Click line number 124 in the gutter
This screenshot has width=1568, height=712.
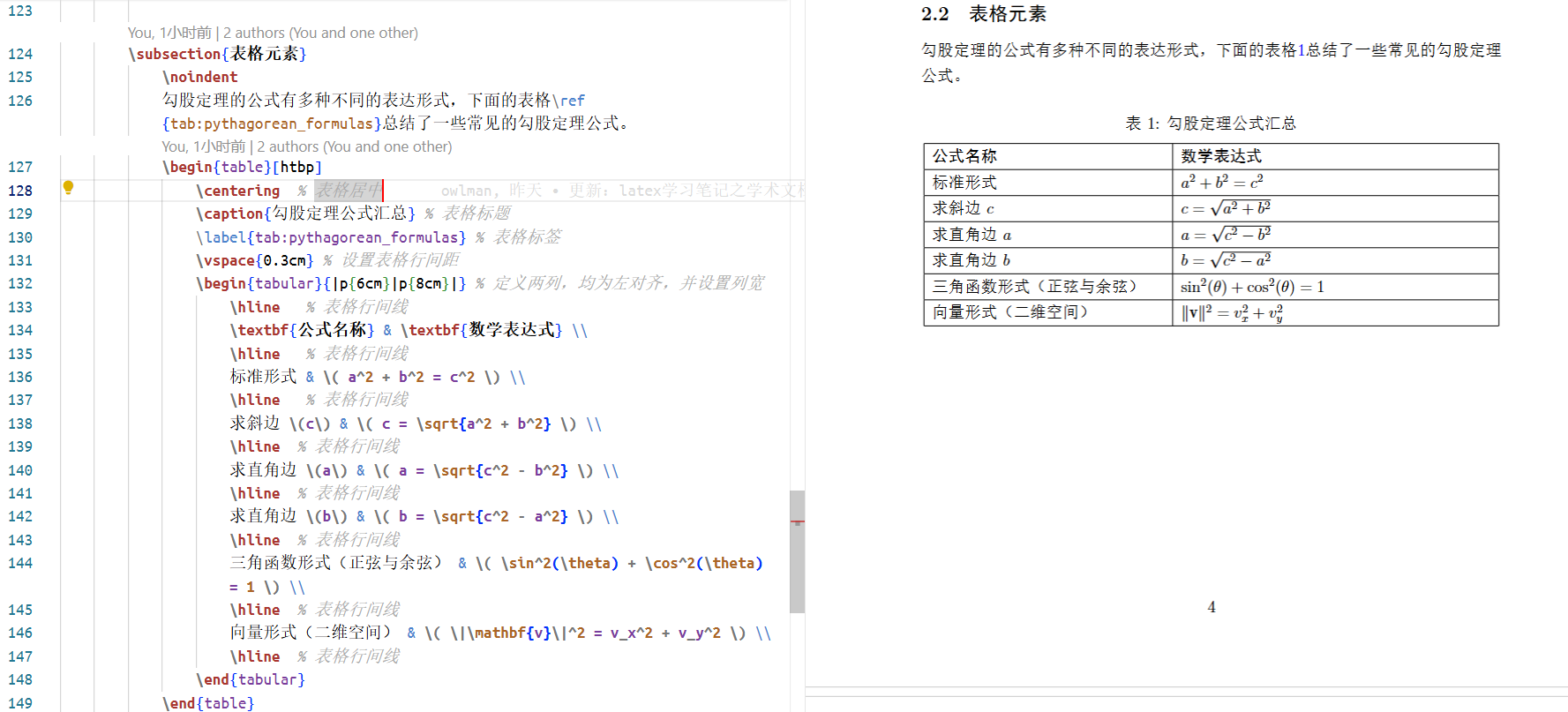point(20,54)
